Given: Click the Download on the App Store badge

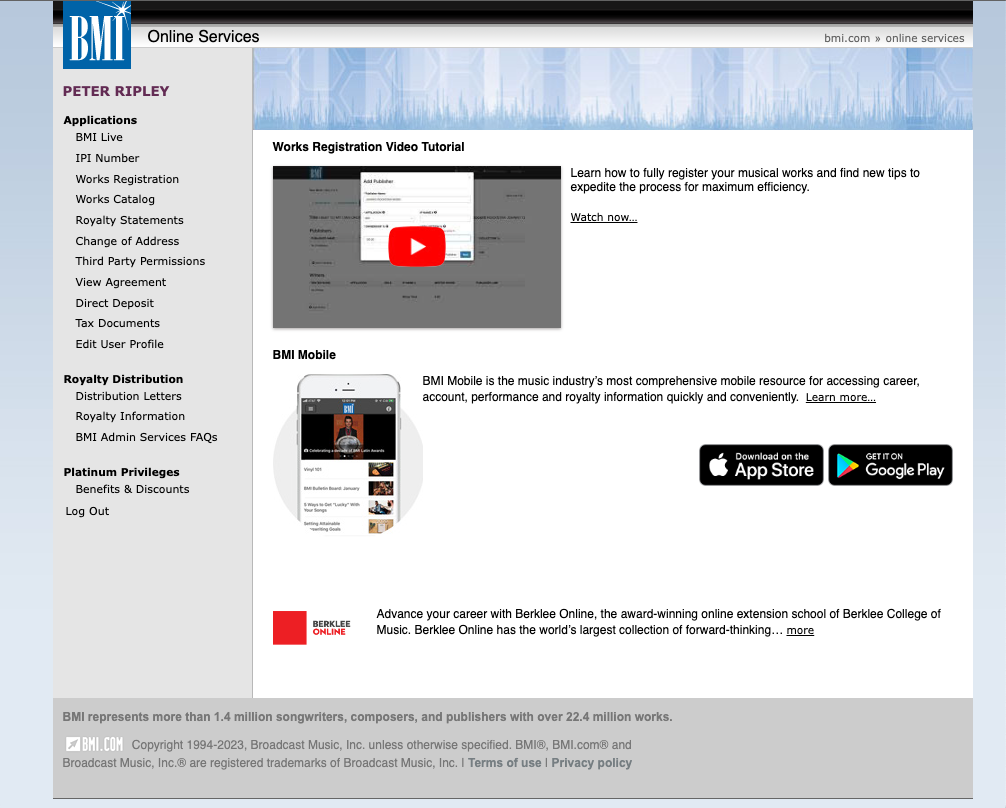Looking at the screenshot, I should tap(761, 465).
